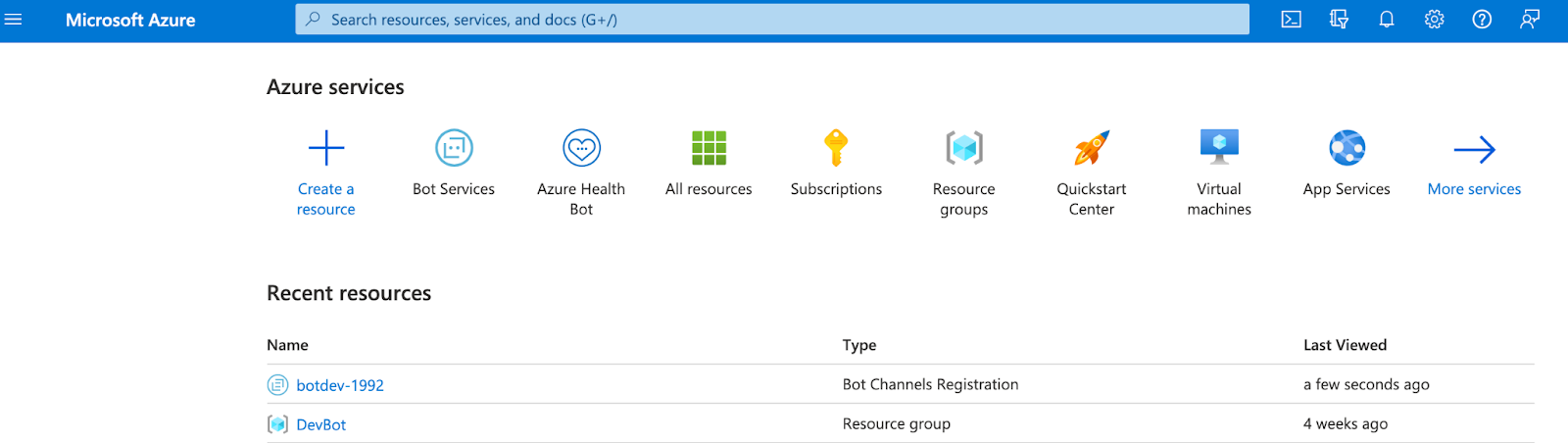Viewport: 1568px width, 443px height.
Task: Click the DevBot resource group row icon
Action: pyautogui.click(x=278, y=424)
